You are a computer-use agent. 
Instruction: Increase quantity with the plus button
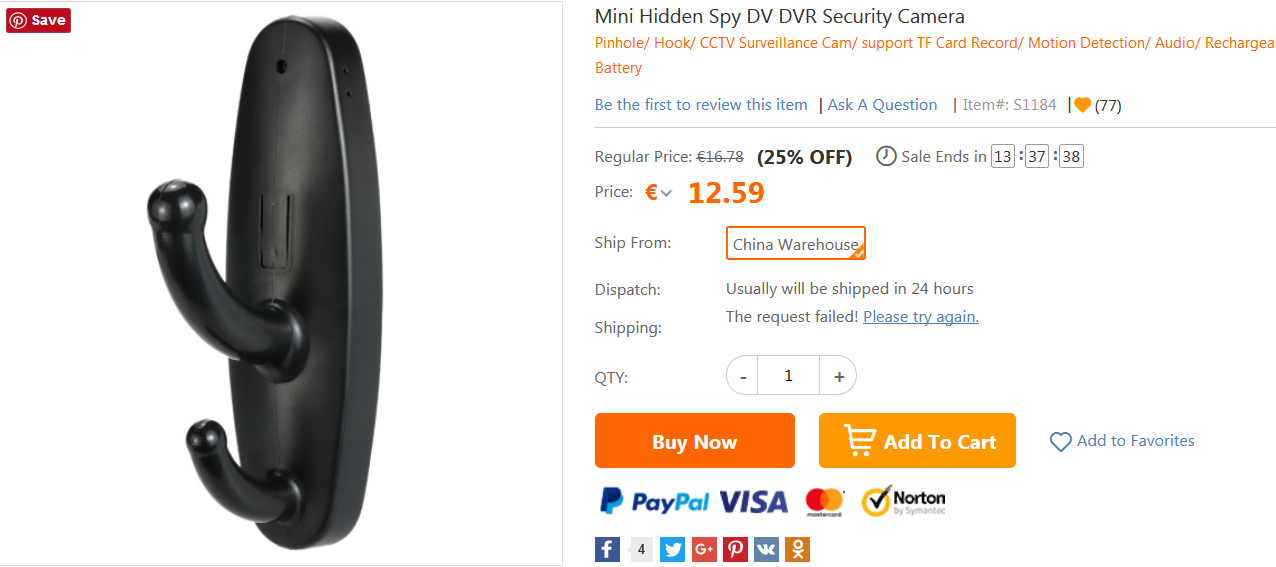pos(838,376)
